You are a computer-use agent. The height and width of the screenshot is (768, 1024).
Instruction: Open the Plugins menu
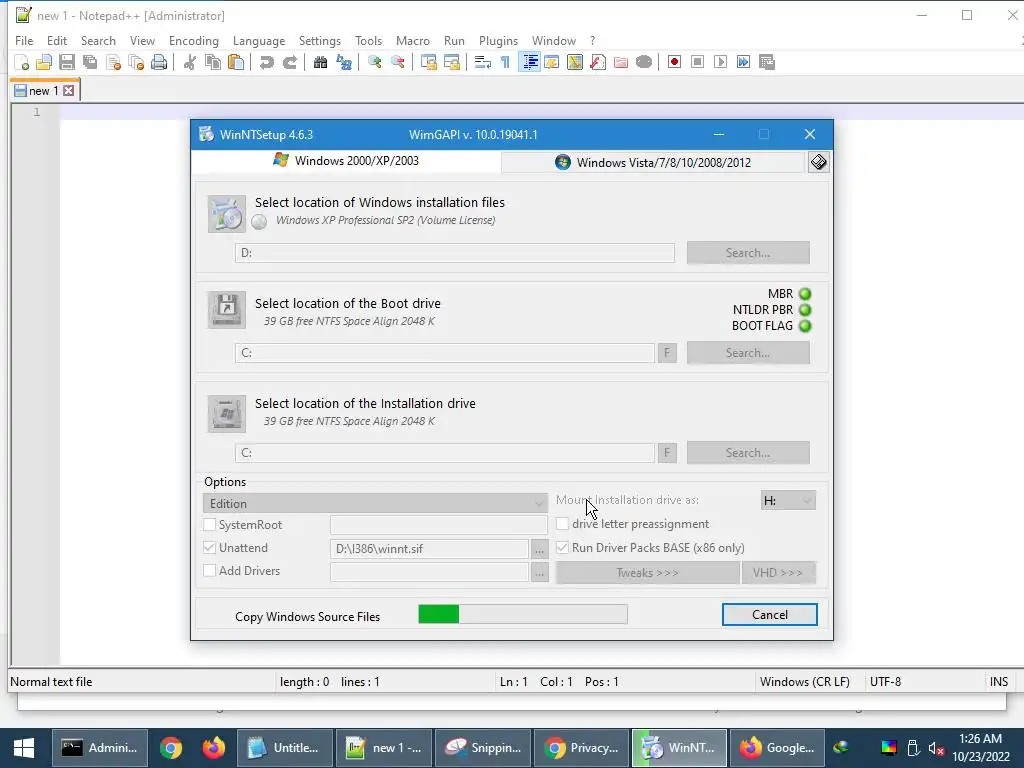coord(498,40)
